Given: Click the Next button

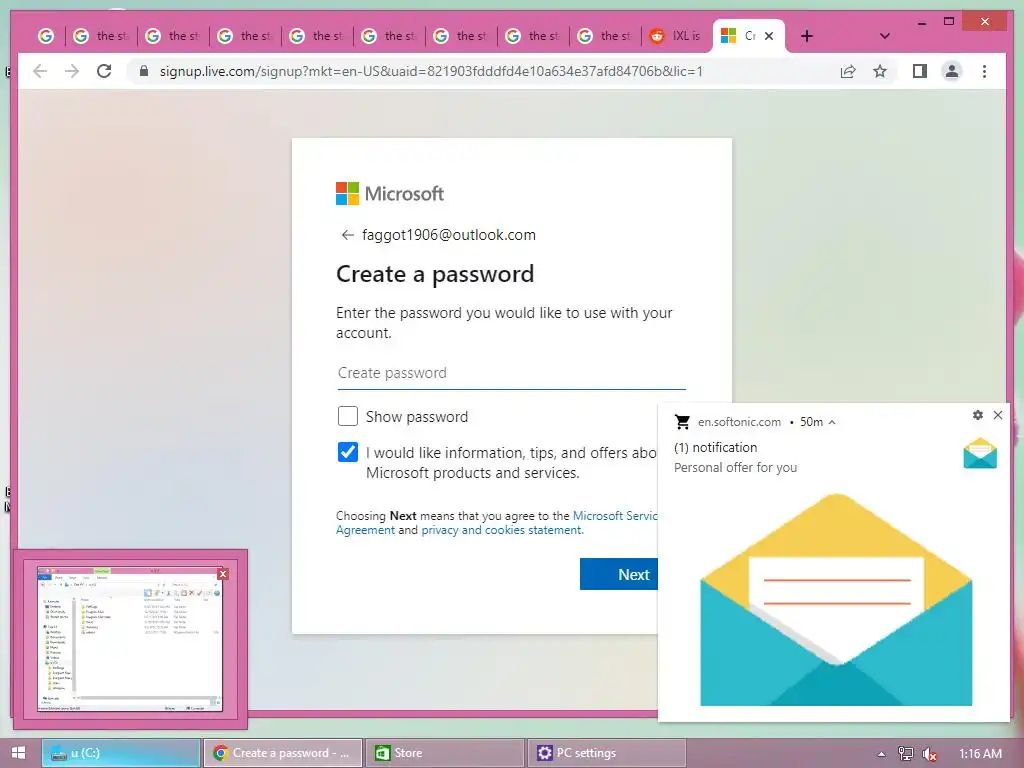Looking at the screenshot, I should tap(619, 574).
